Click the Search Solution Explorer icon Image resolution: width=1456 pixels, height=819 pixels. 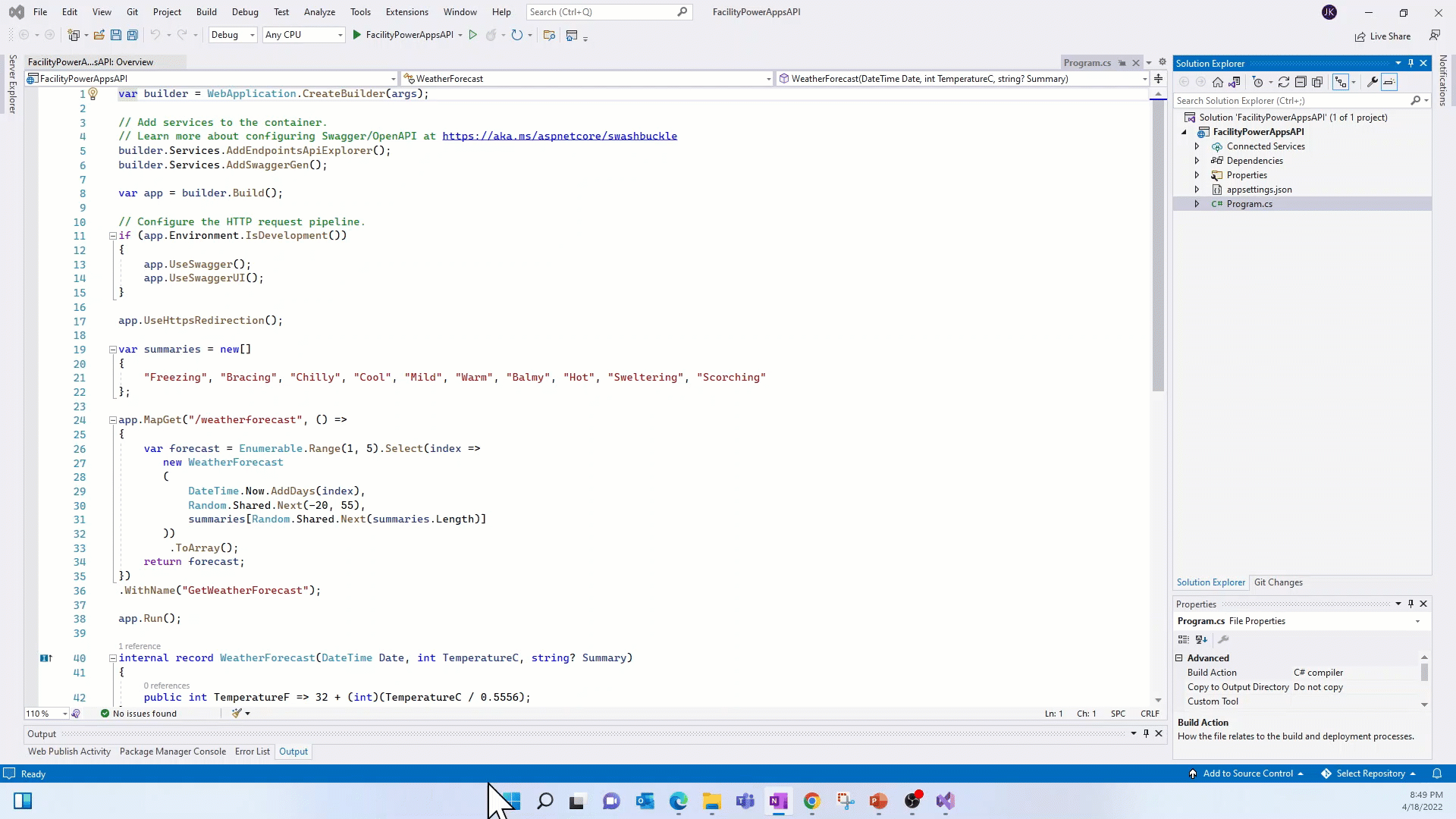(x=1418, y=100)
